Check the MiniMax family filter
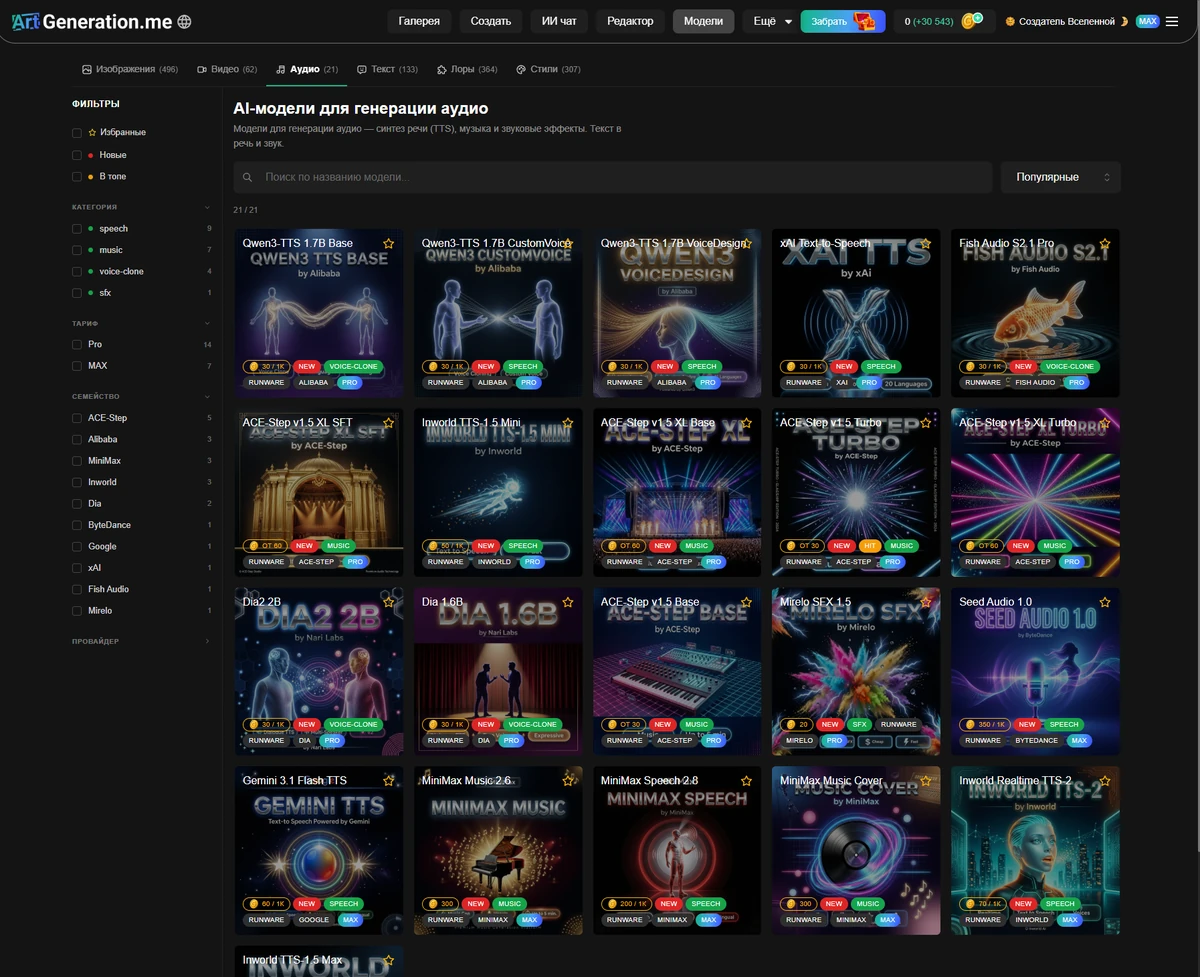 coord(77,460)
